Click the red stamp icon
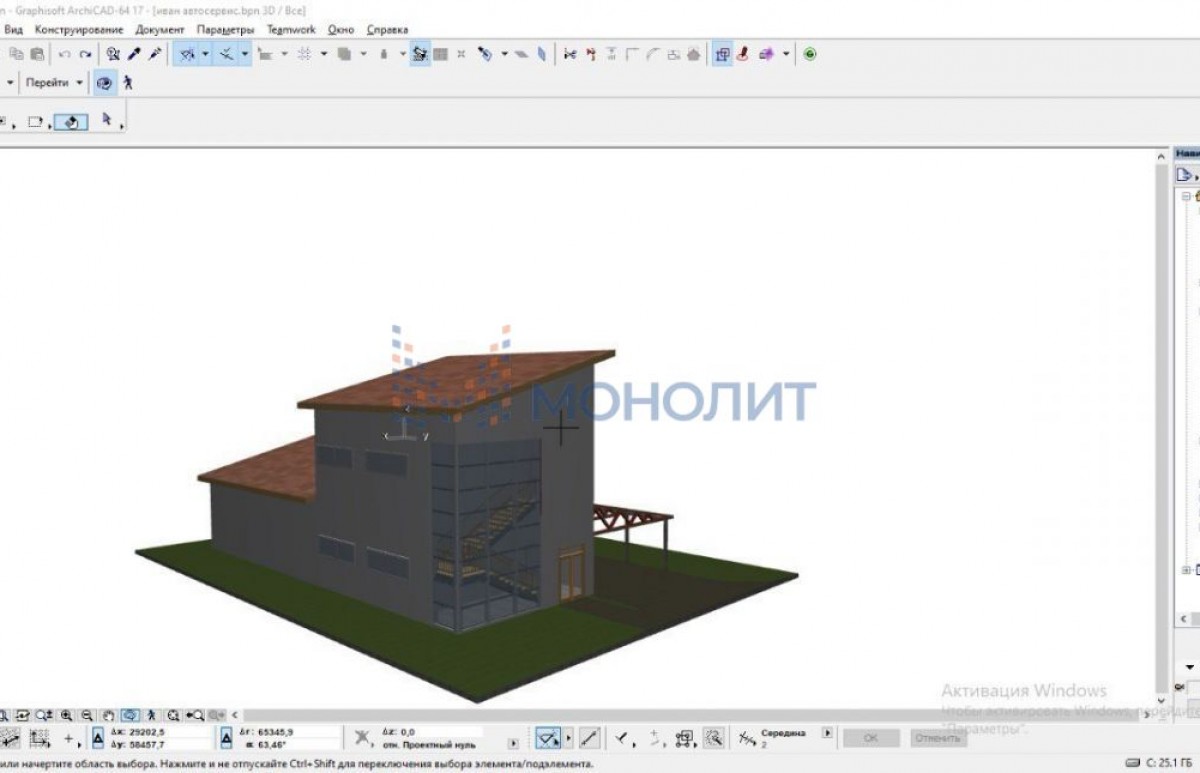1200x773 pixels. point(741,54)
